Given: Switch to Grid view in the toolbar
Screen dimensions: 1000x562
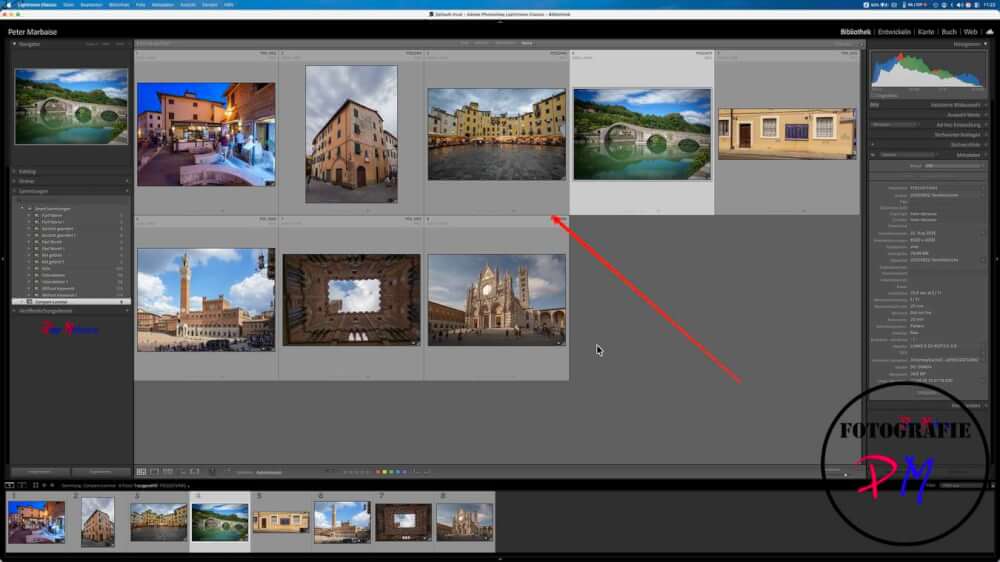Looking at the screenshot, I should 141,472.
